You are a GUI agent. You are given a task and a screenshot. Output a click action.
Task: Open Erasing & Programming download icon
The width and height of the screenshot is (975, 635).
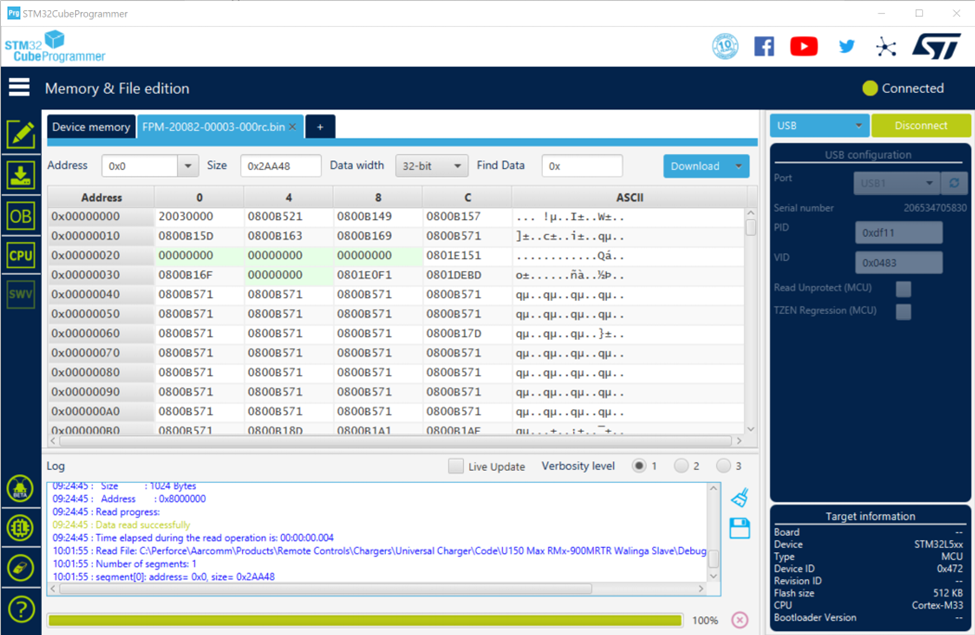click(x=21, y=175)
